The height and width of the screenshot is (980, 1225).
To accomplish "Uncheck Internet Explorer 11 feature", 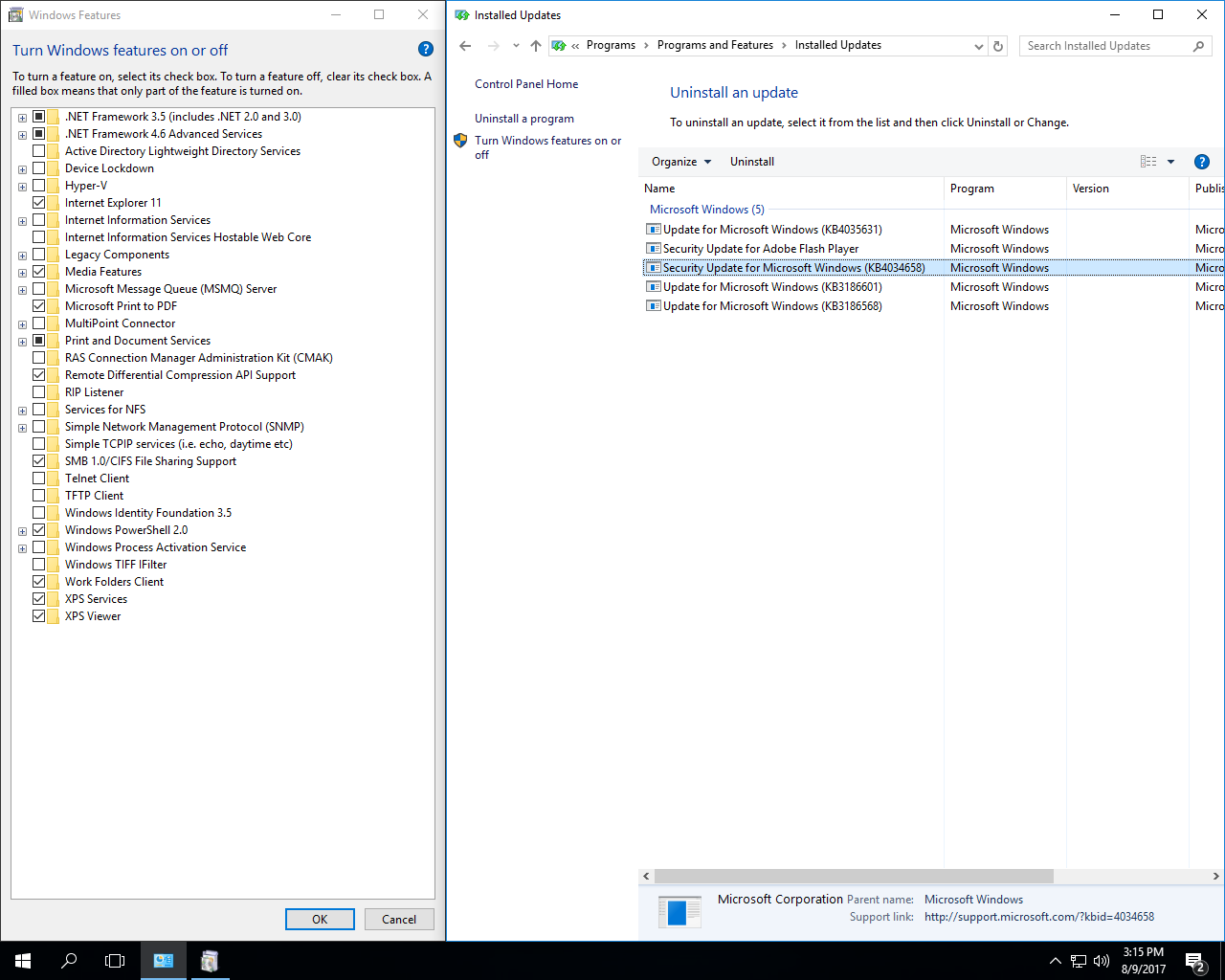I will [x=39, y=203].
